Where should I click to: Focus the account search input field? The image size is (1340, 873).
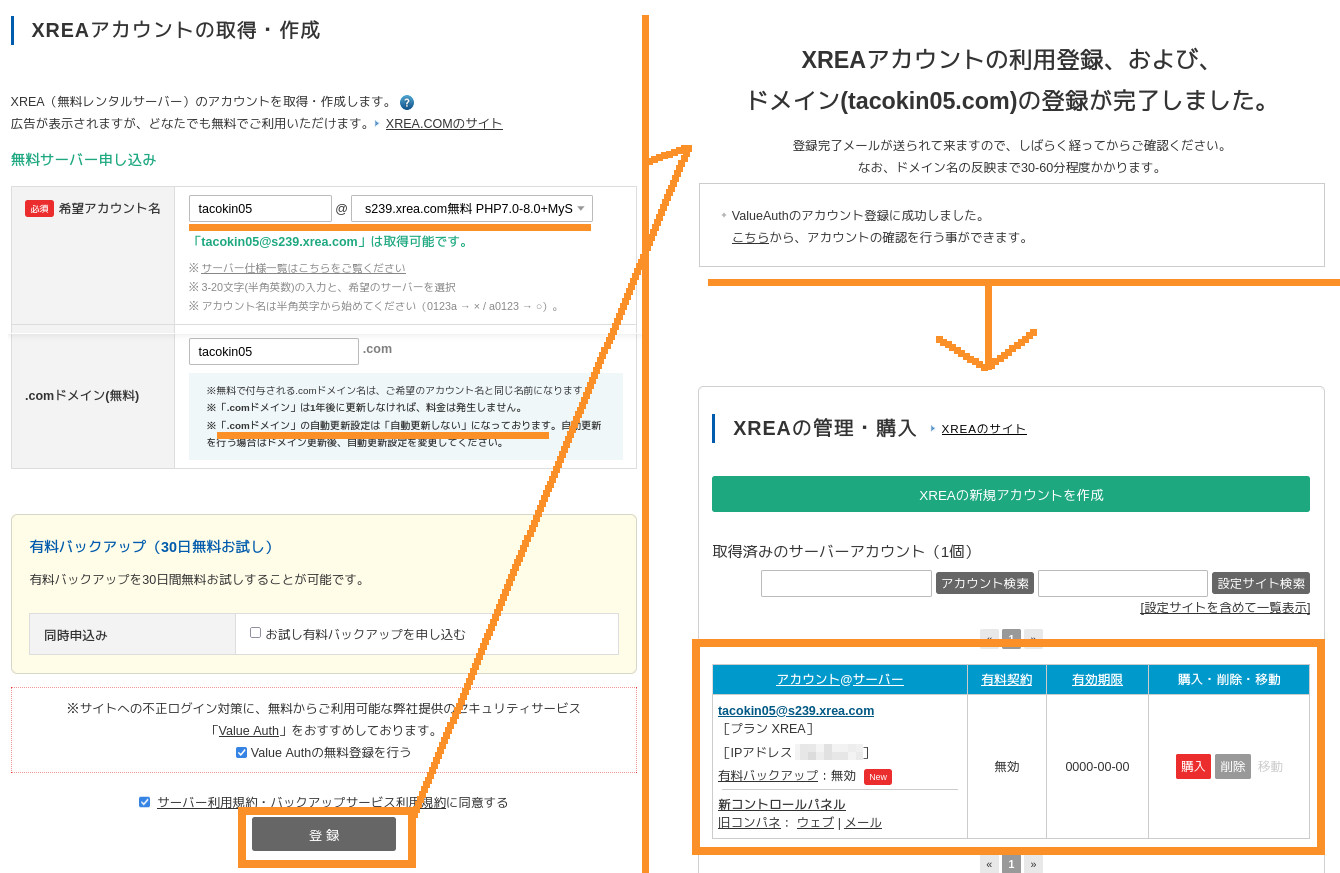pos(846,583)
